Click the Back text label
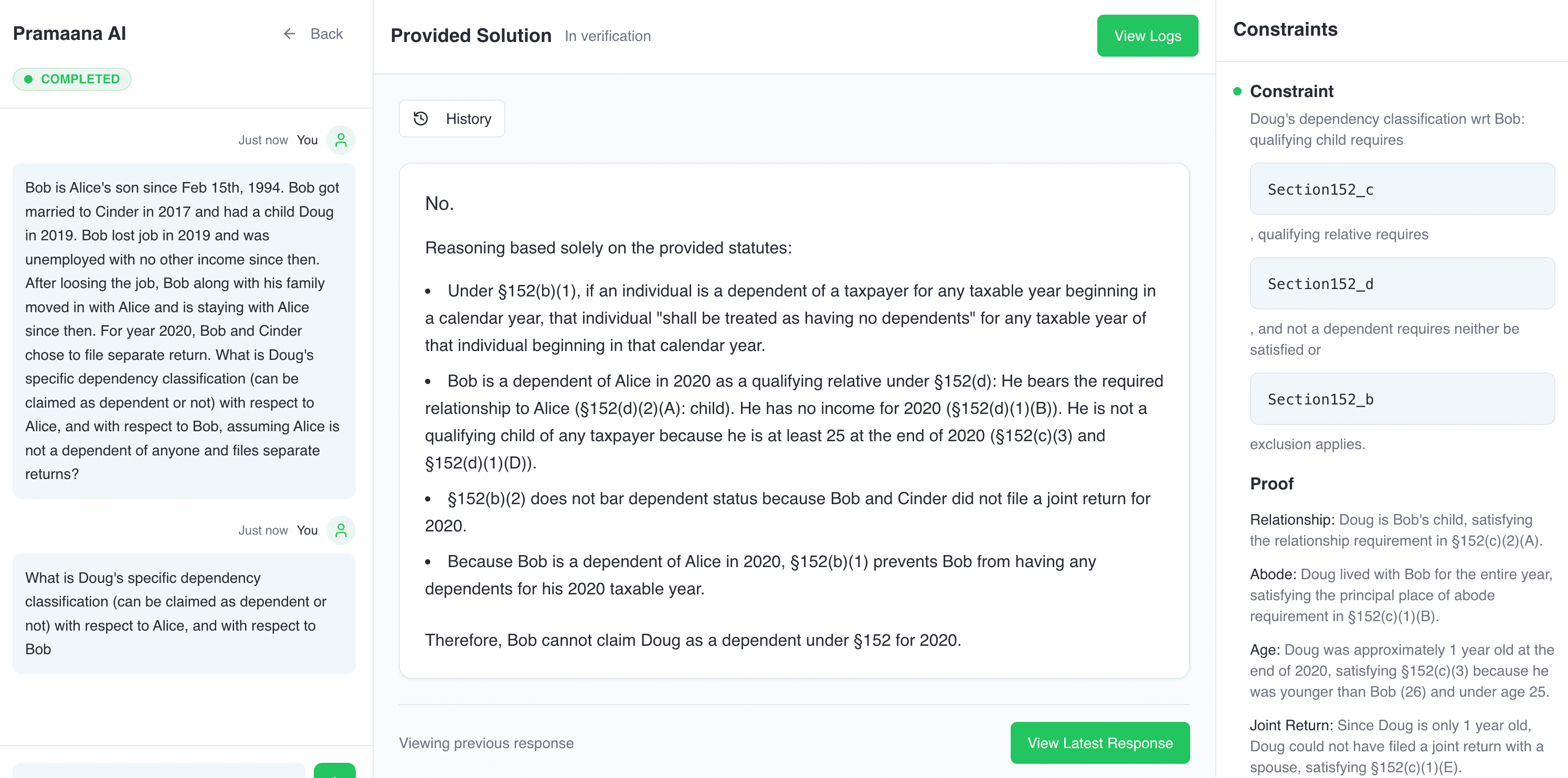The width and height of the screenshot is (1568, 778). point(327,34)
